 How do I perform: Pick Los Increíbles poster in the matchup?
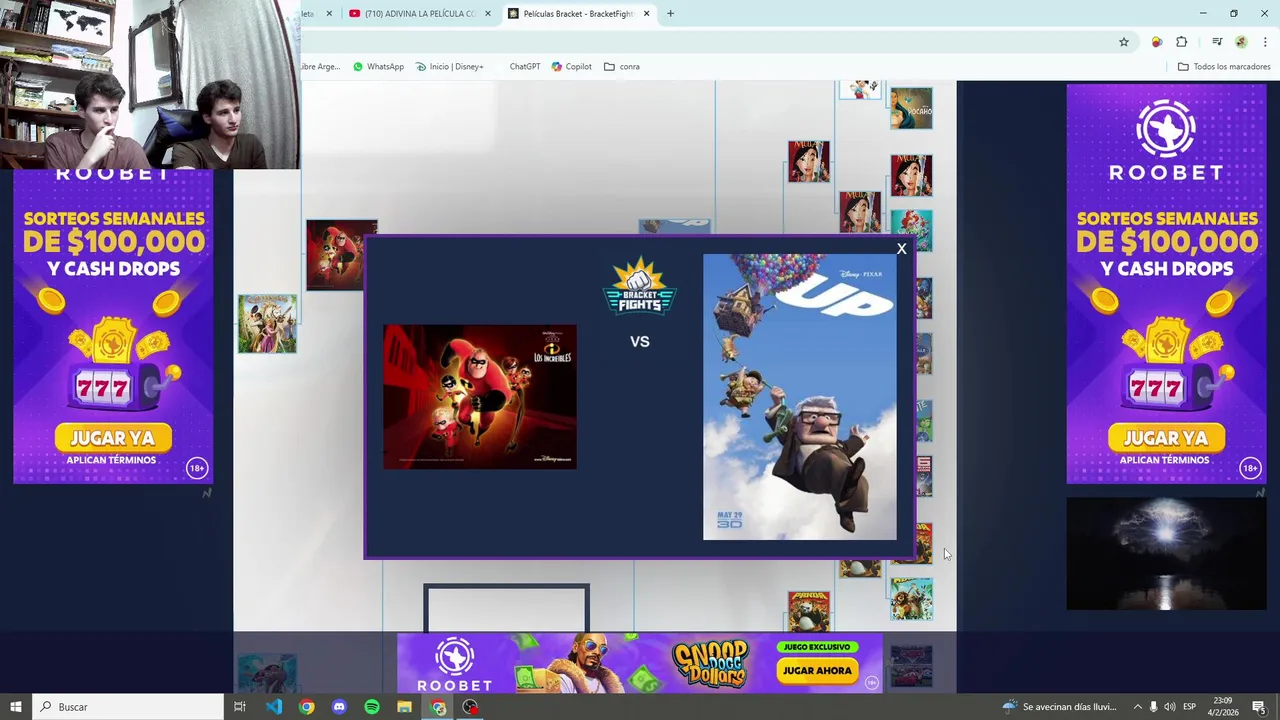pyautogui.click(x=480, y=397)
